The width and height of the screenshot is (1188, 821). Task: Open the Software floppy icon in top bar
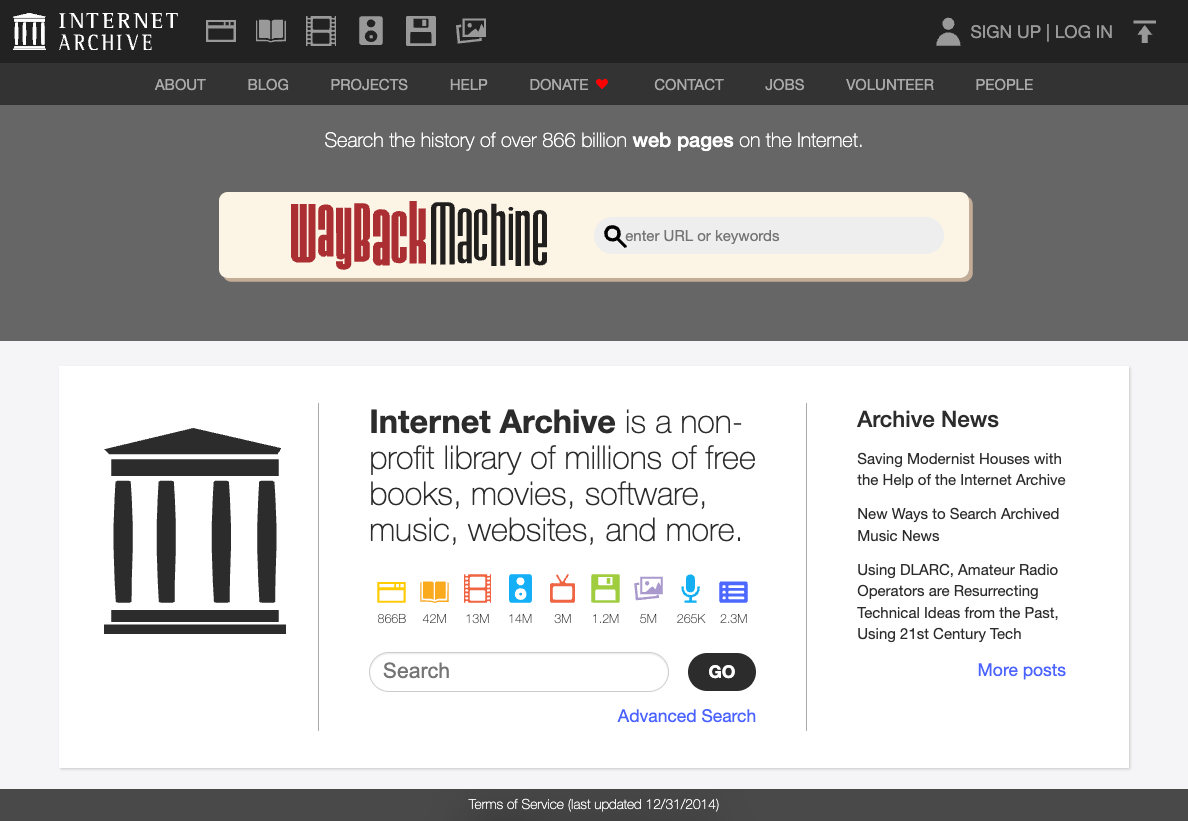click(420, 31)
